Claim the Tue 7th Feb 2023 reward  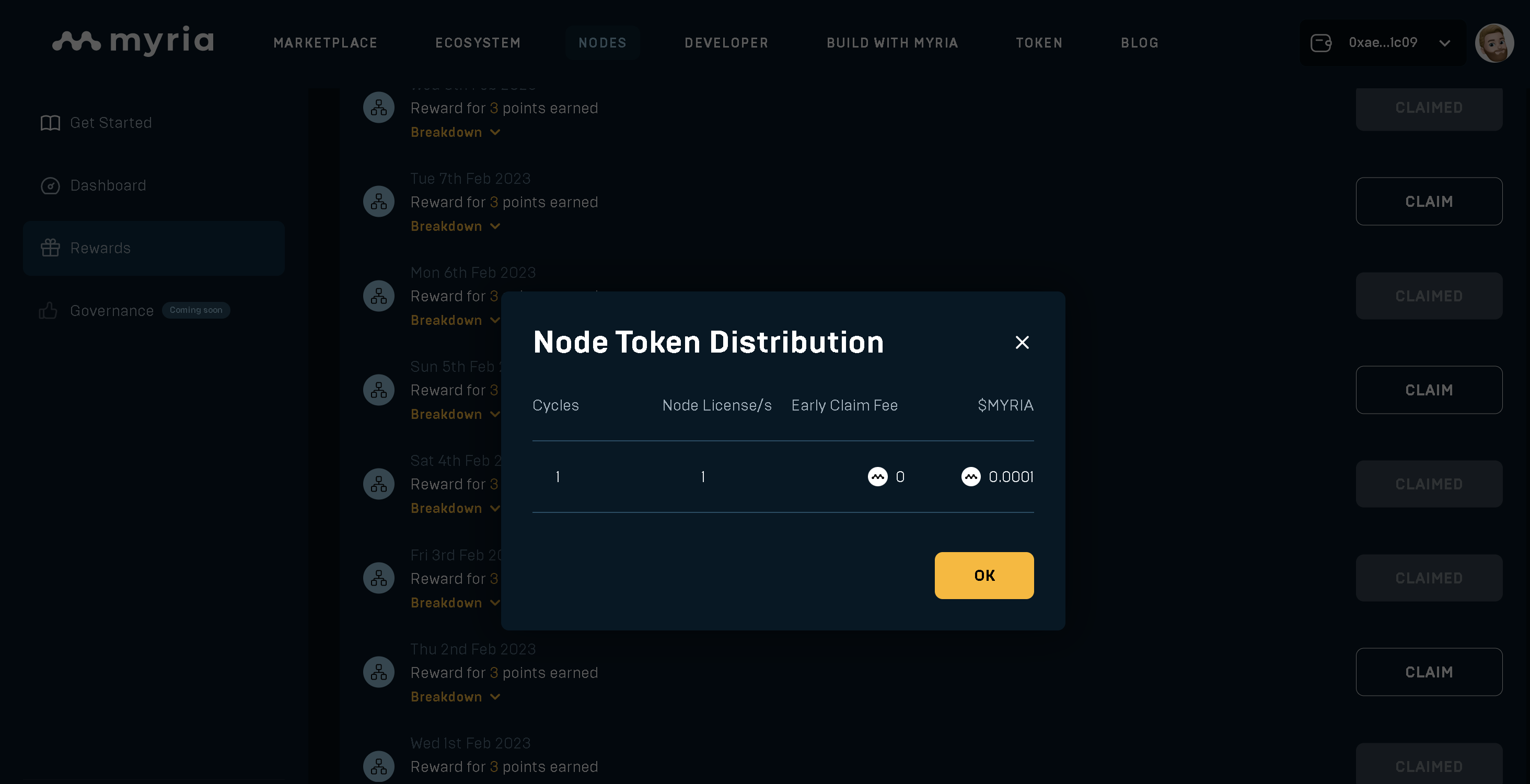1429,202
